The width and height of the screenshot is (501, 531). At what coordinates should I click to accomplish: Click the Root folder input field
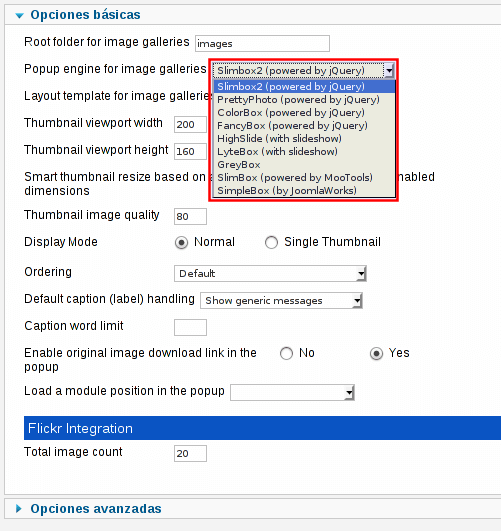(262, 44)
